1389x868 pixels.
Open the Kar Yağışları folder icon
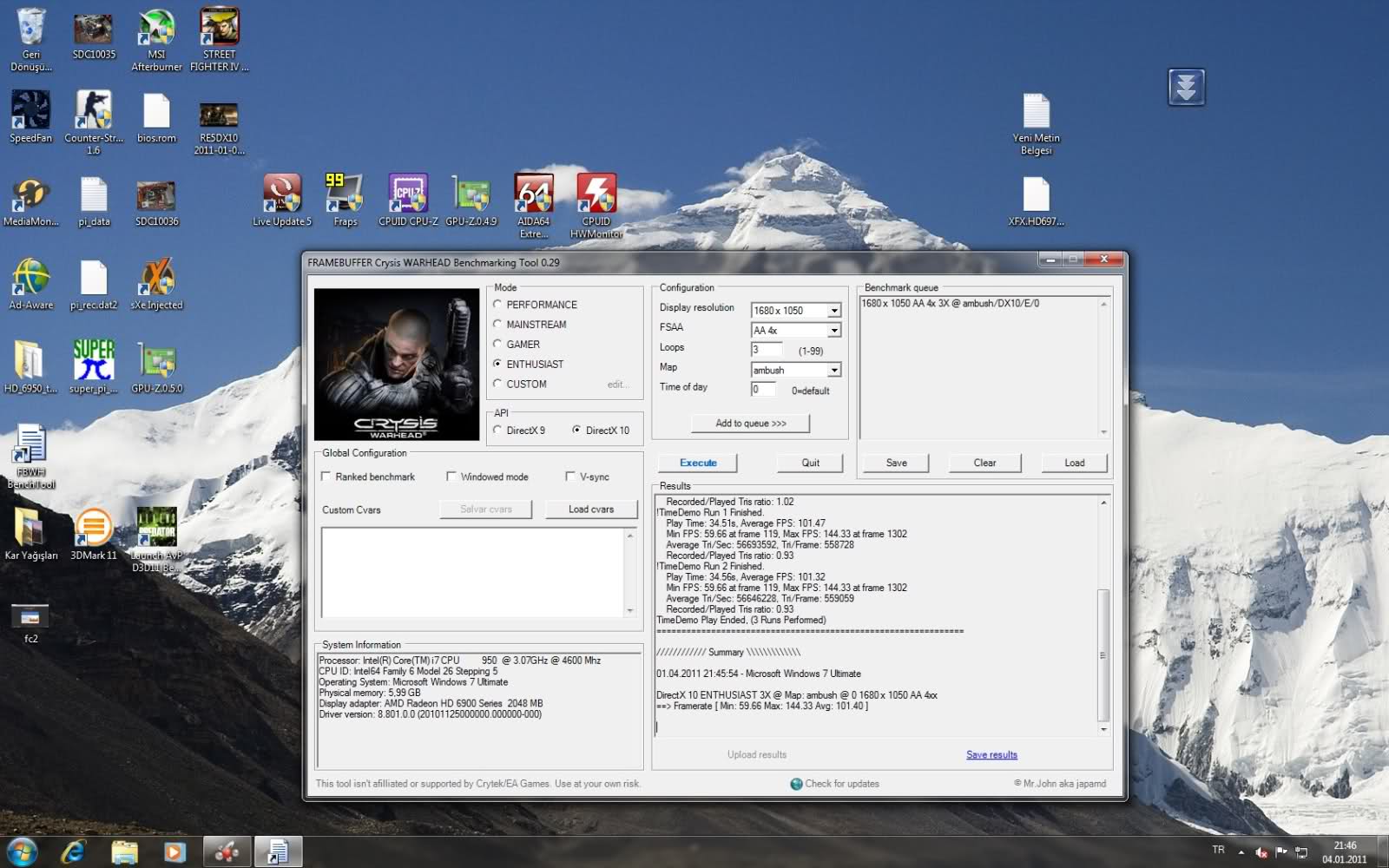click(x=31, y=534)
